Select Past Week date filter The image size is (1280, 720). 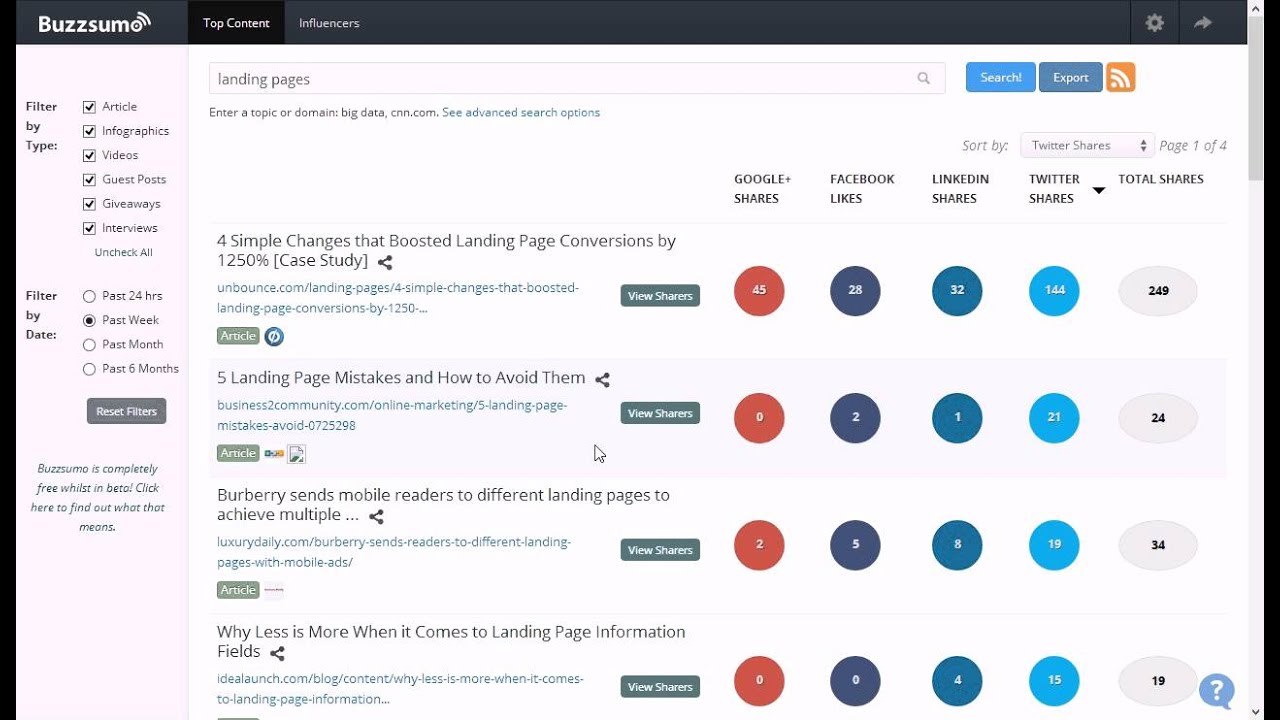pos(89,320)
